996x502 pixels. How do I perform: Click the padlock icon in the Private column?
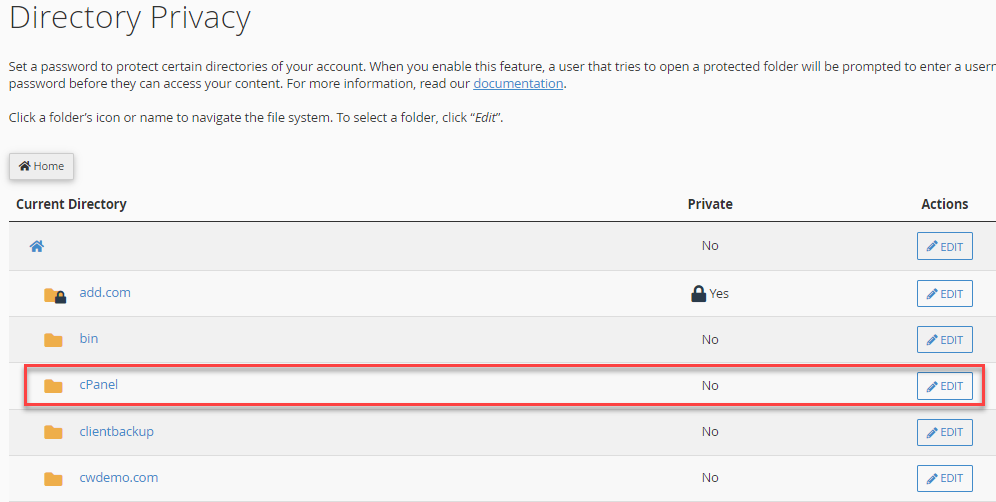click(699, 294)
